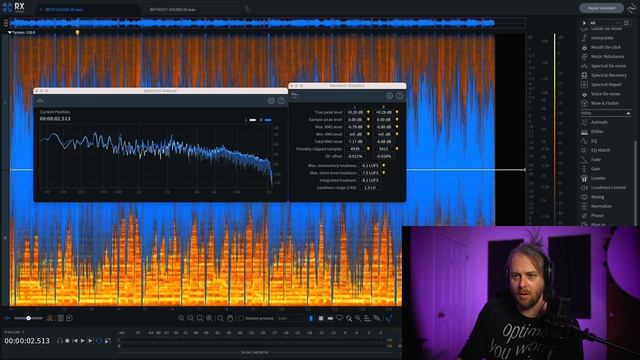Click the zoom in magnifier icon
Image resolution: width=640 pixels, height=360 pixels.
pos(181,318)
